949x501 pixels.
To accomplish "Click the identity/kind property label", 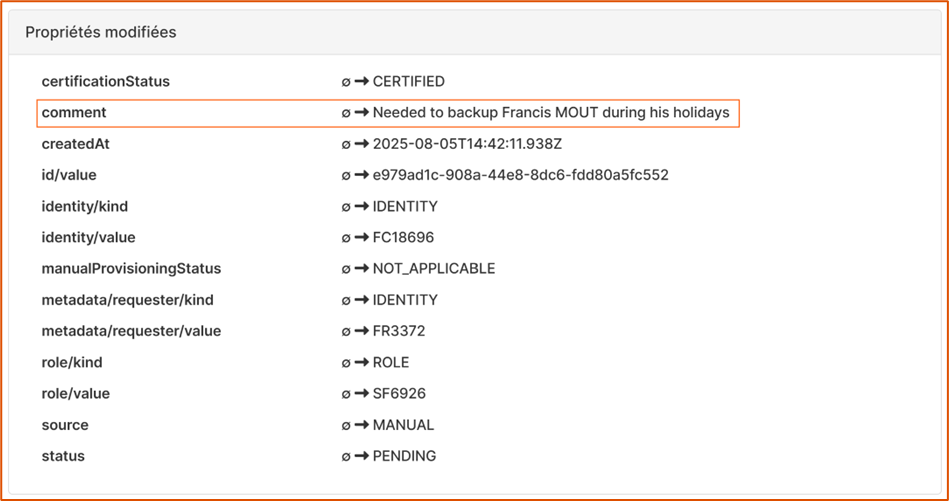I will click(x=85, y=206).
